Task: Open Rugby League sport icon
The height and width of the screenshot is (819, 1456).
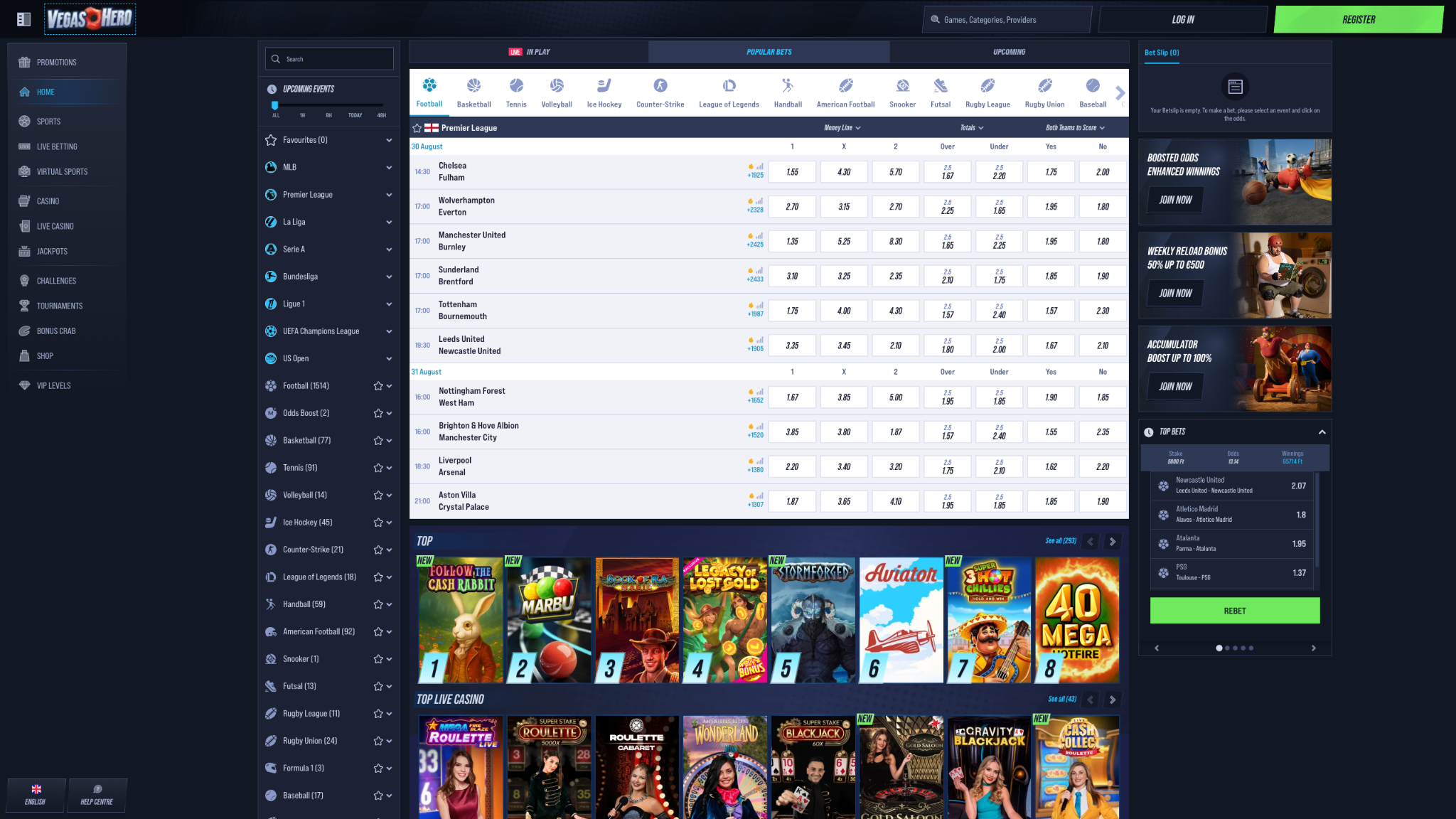Action: point(987,86)
